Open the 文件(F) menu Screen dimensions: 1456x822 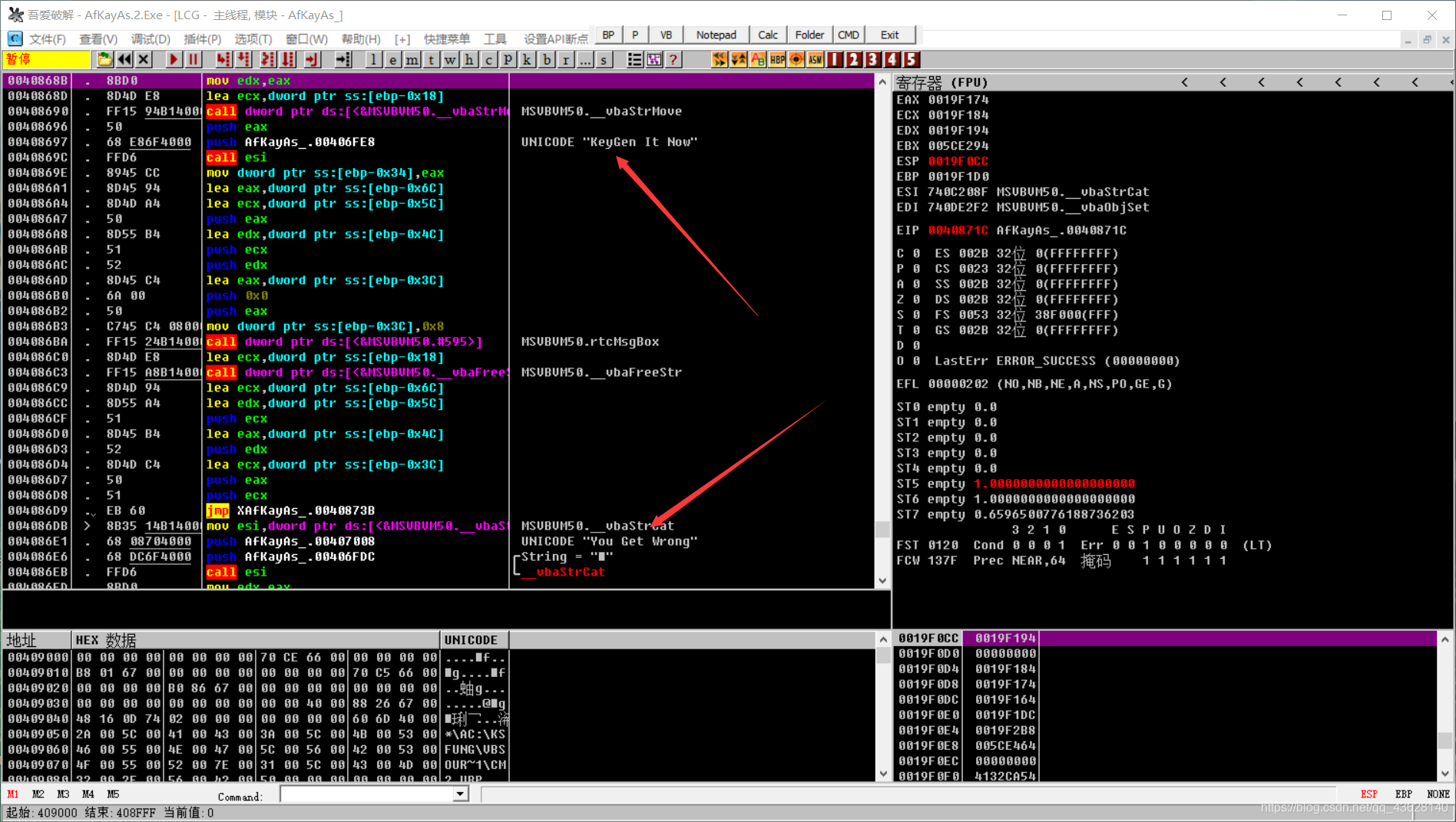pos(48,38)
